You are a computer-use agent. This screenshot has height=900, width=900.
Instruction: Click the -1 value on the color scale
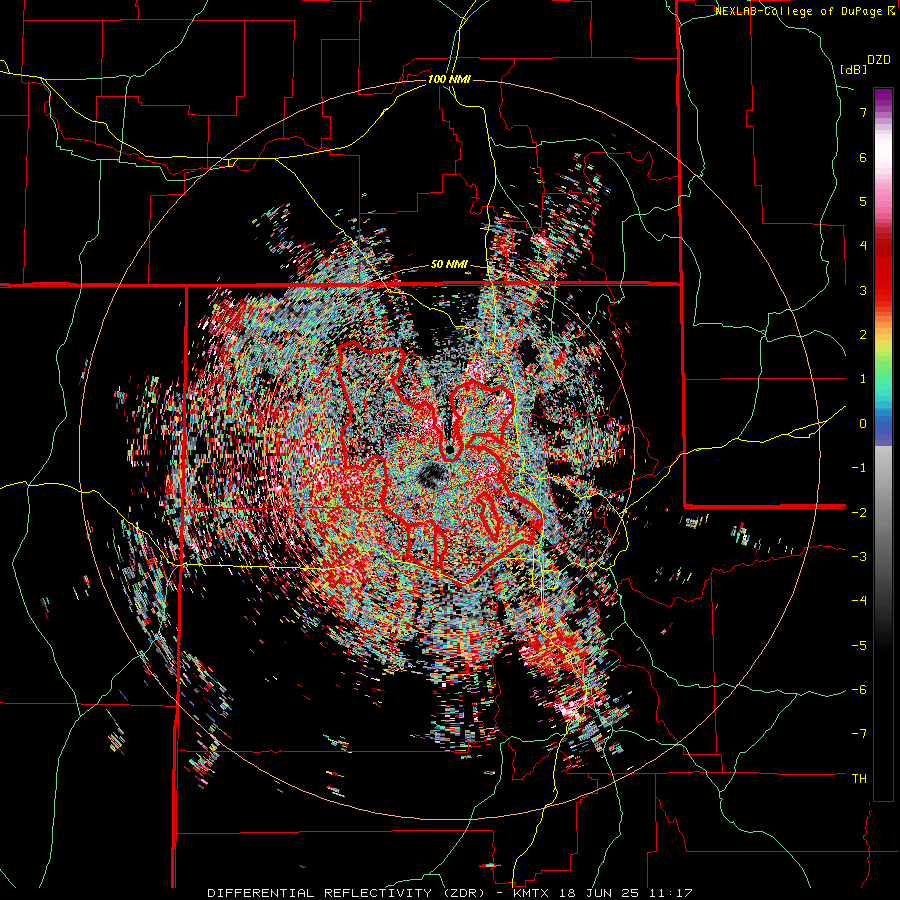click(x=859, y=468)
